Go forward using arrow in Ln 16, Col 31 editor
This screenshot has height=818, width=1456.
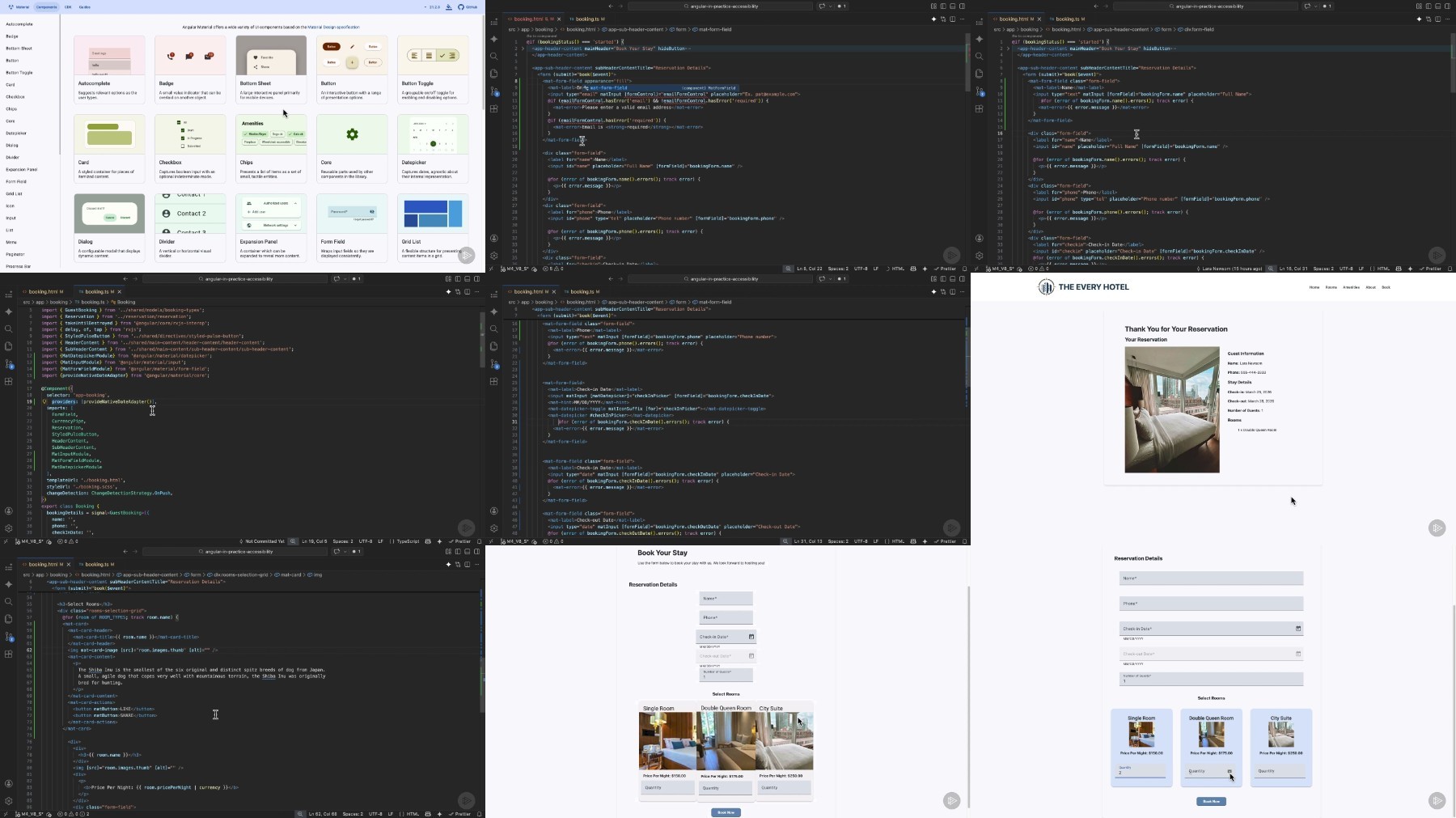pos(1106,6)
